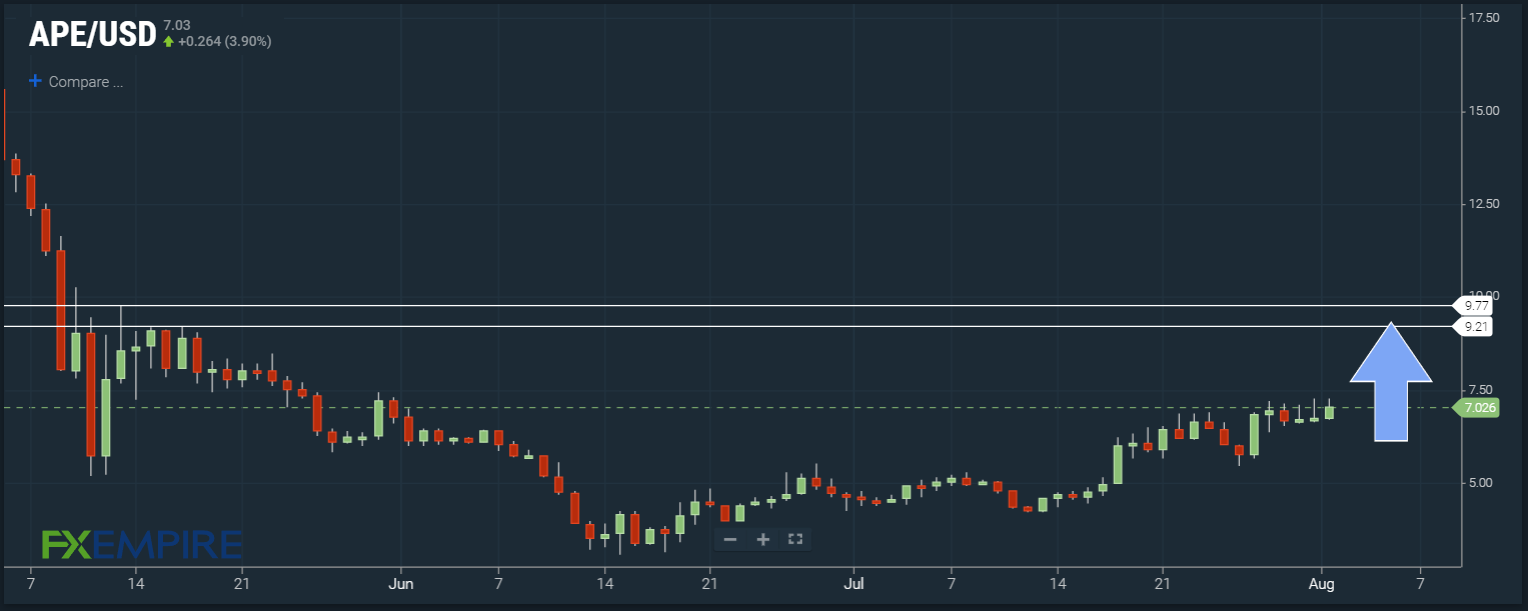1528x611 pixels.
Task: Click the current price 7.026 label
Action: [1478, 407]
